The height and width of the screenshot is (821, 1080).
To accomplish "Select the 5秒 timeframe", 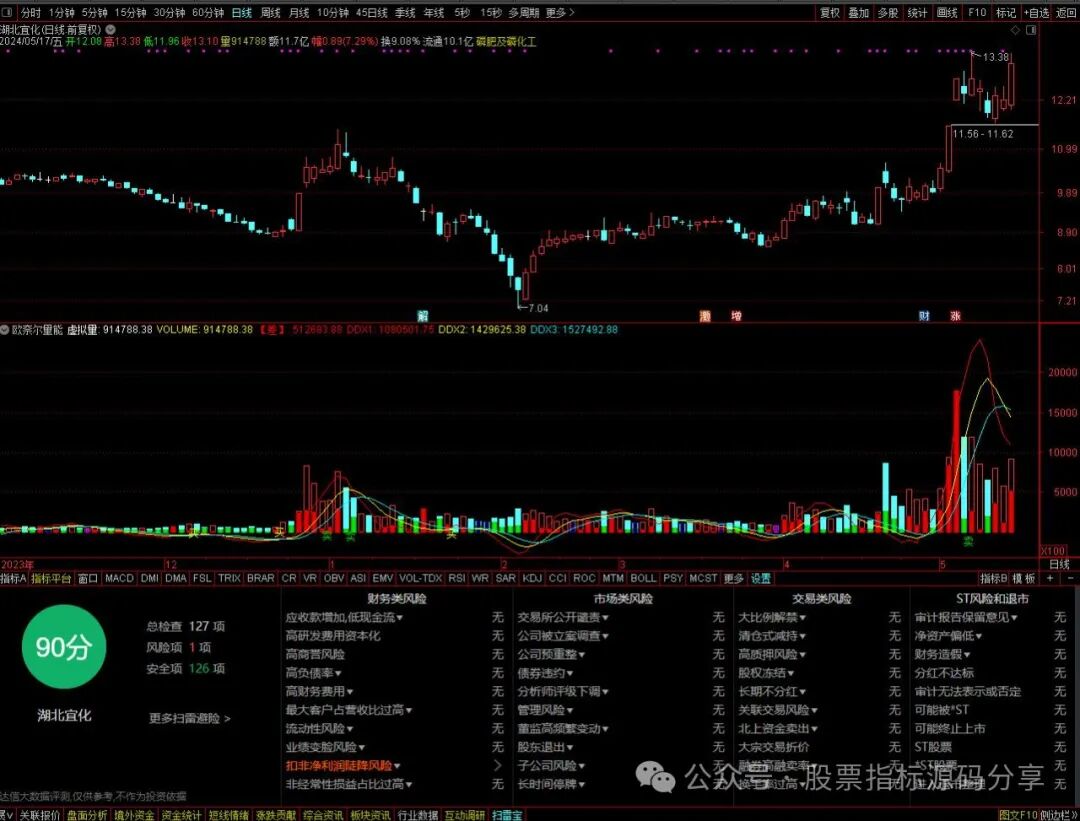I will 462,12.
